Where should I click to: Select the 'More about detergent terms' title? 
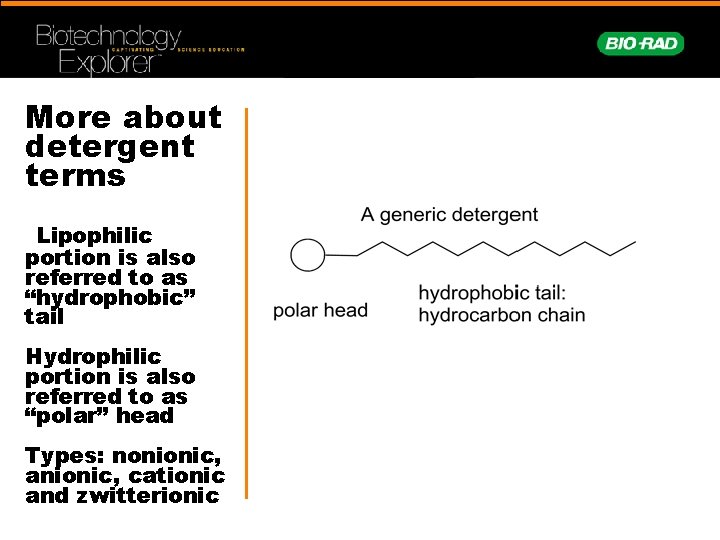124,146
